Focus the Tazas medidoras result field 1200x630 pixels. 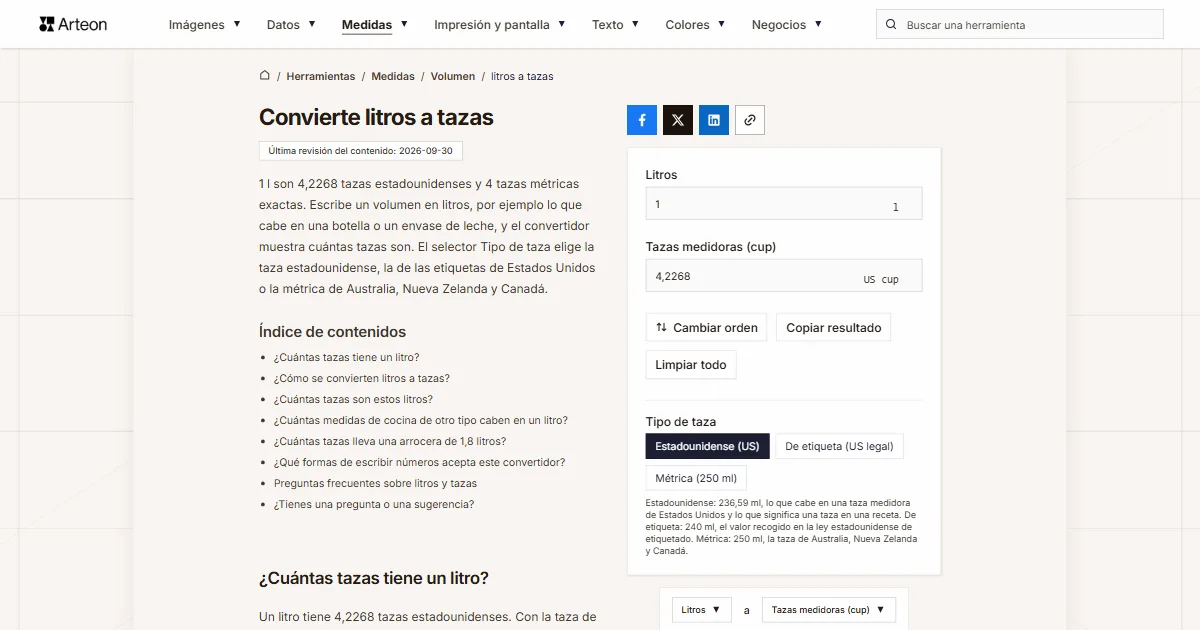tap(784, 276)
